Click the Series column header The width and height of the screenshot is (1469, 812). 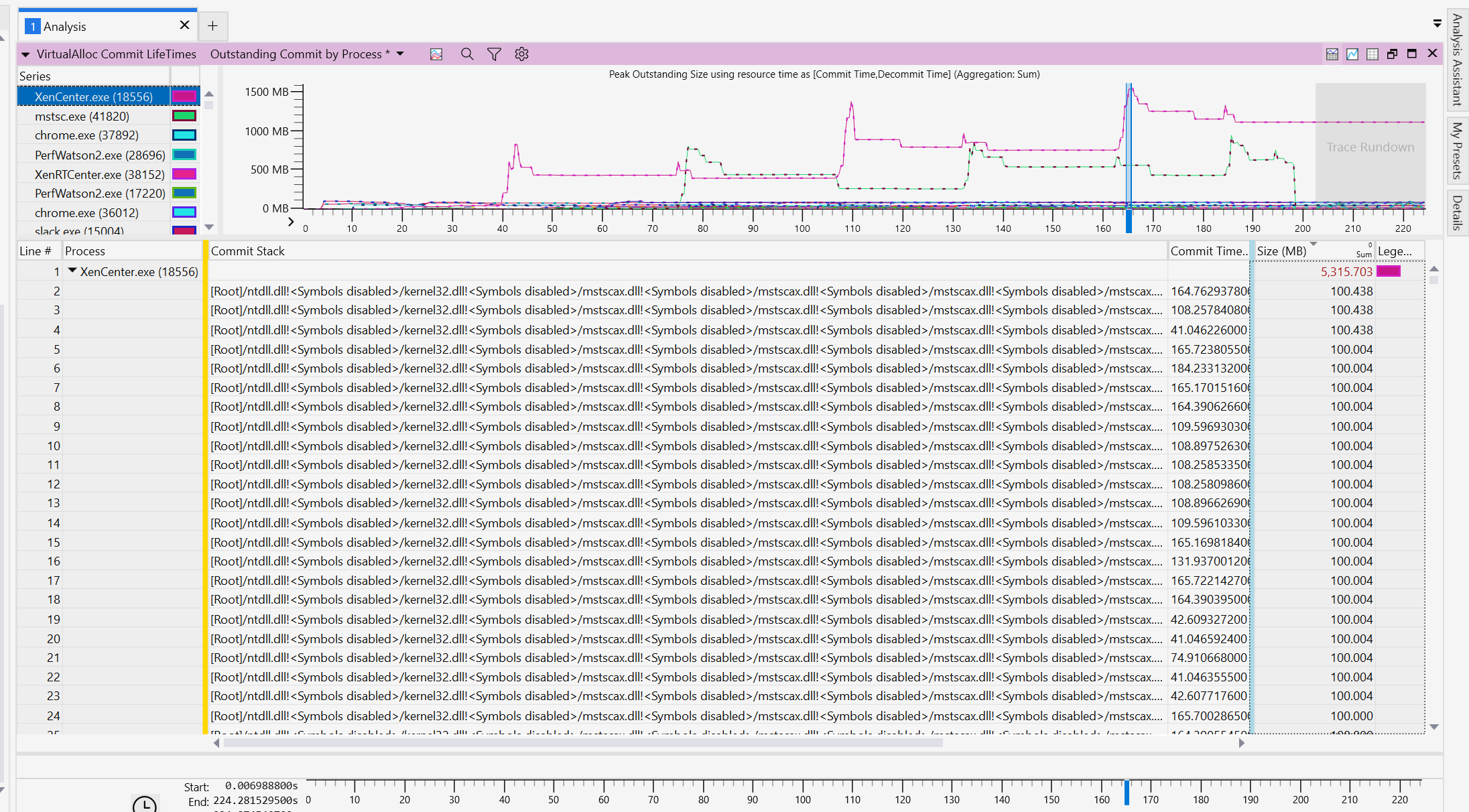(x=94, y=76)
